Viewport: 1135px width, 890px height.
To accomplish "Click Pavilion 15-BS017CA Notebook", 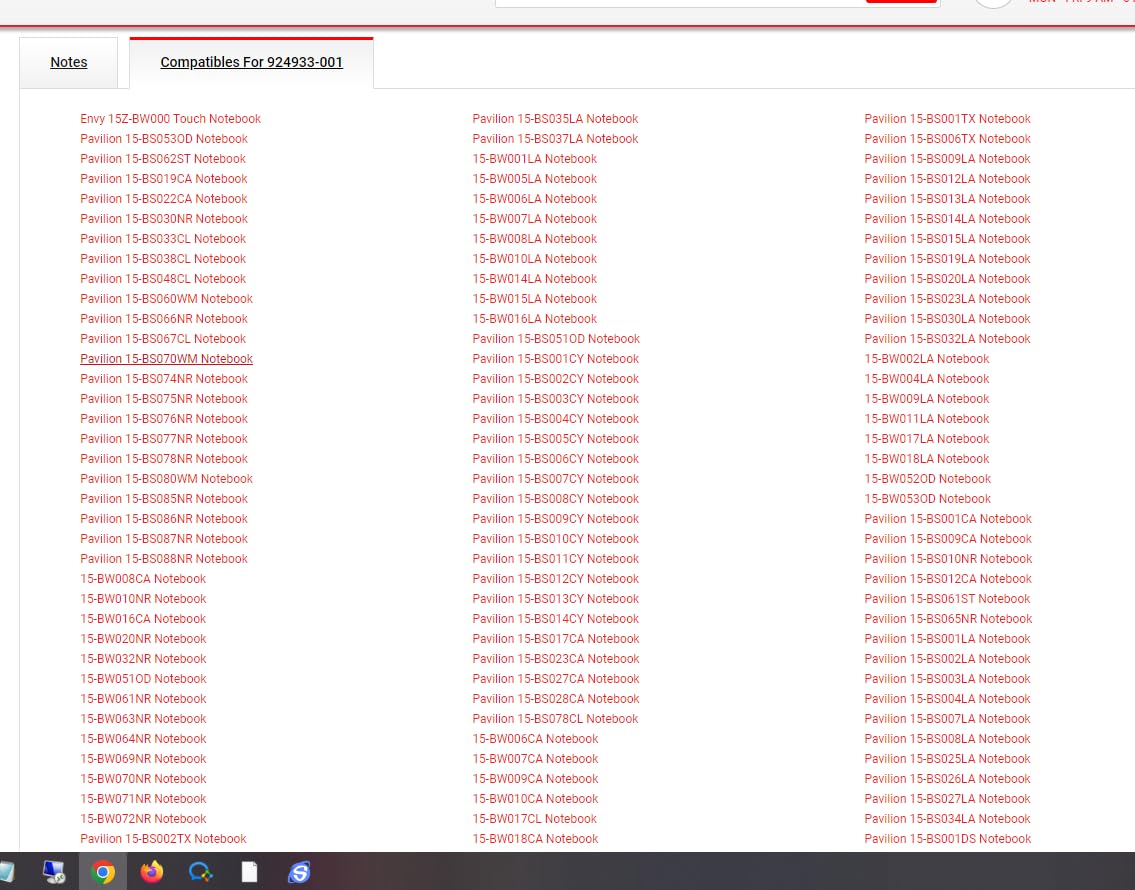I will (556, 639).
